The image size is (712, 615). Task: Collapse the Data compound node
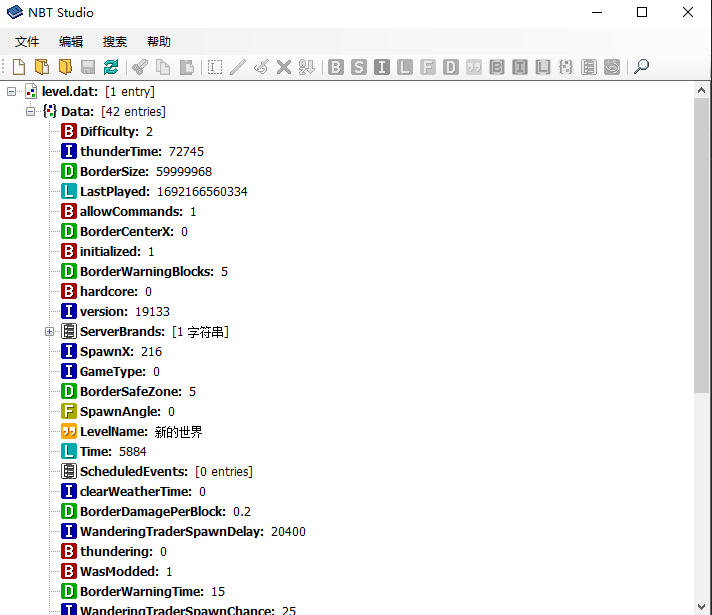[x=31, y=111]
